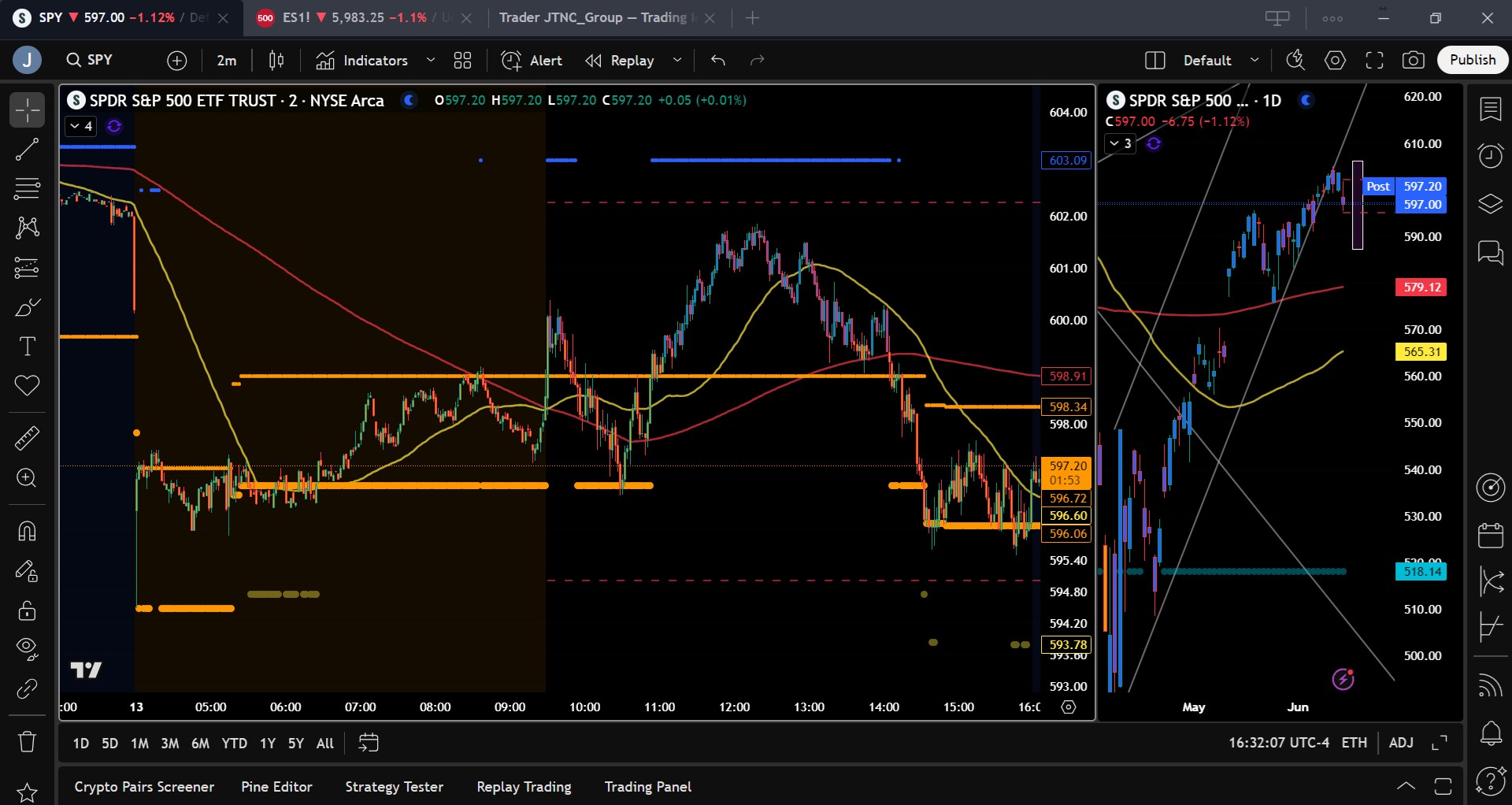Open the notifications bell panel
Screen dimensions: 1512x805
pos(1490,733)
